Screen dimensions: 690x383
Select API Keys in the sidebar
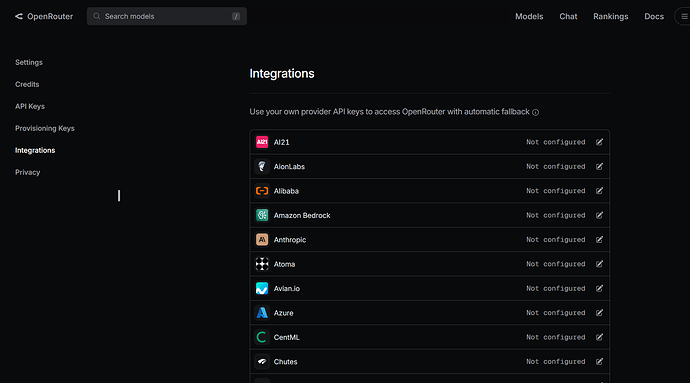(30, 106)
